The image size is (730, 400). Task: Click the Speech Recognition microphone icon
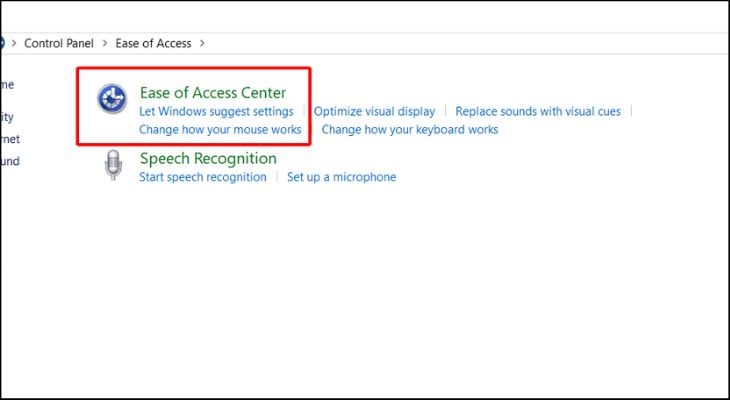pyautogui.click(x=112, y=165)
